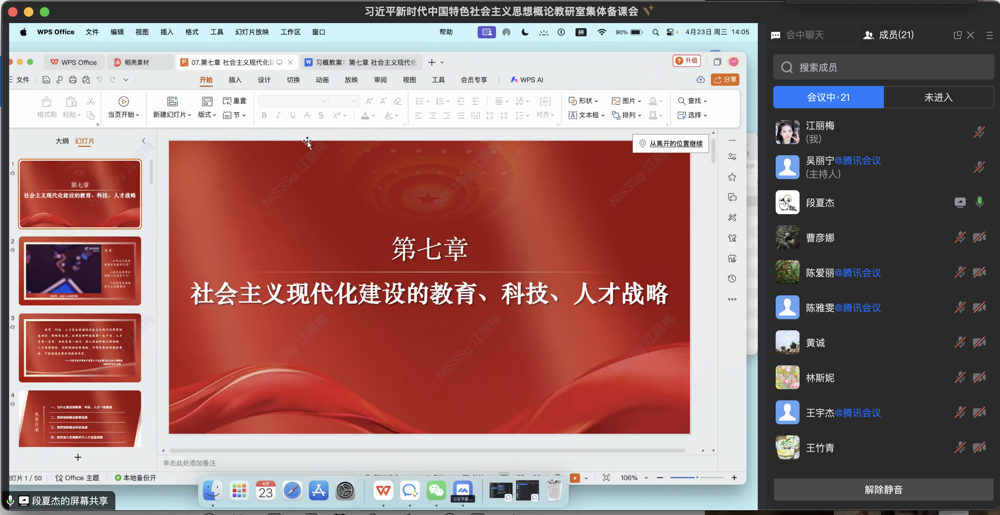Select slide 3 thumbnail

pos(80,347)
